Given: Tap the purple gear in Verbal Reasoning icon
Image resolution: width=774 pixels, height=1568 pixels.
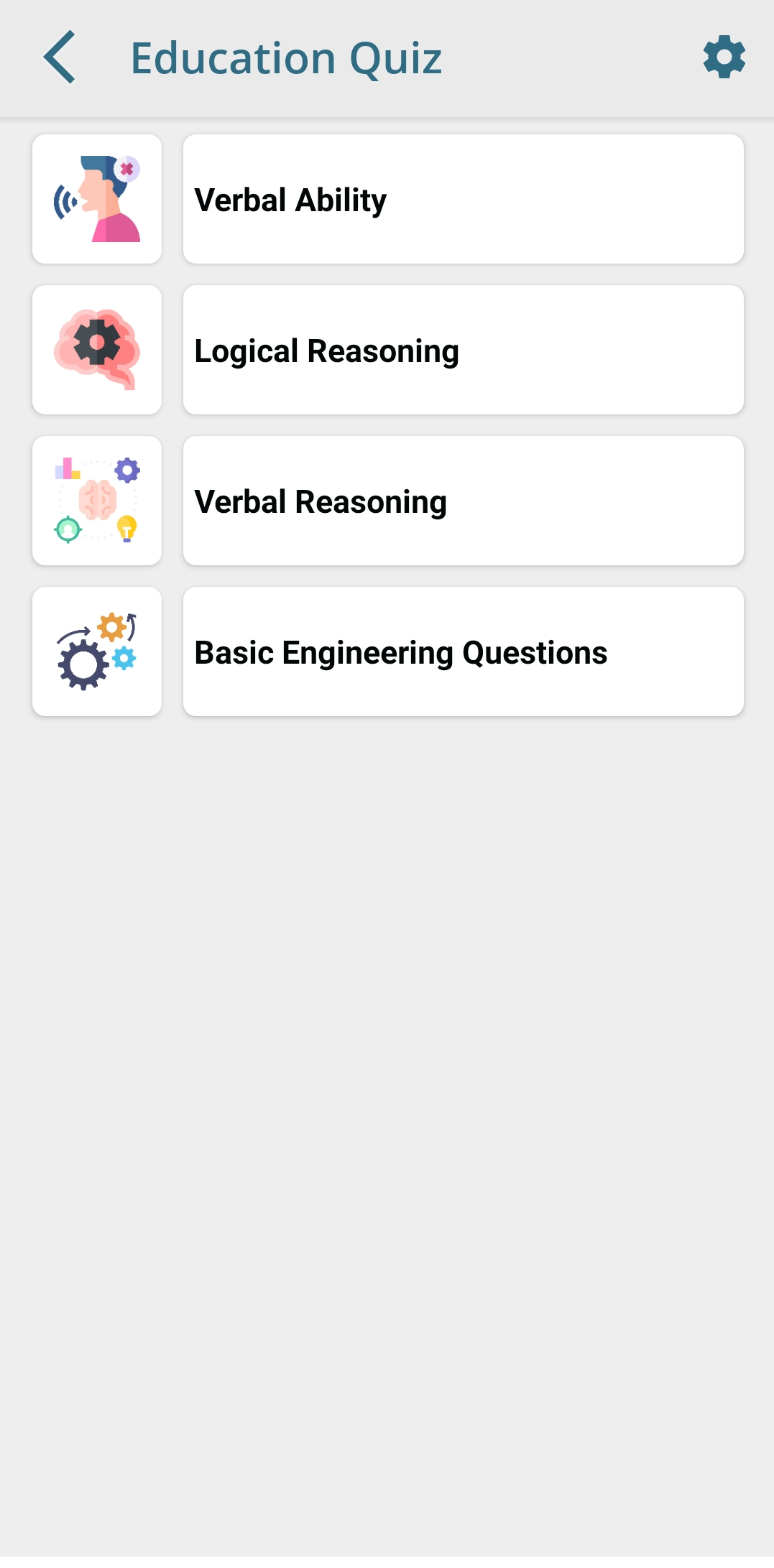Looking at the screenshot, I should (x=127, y=471).
